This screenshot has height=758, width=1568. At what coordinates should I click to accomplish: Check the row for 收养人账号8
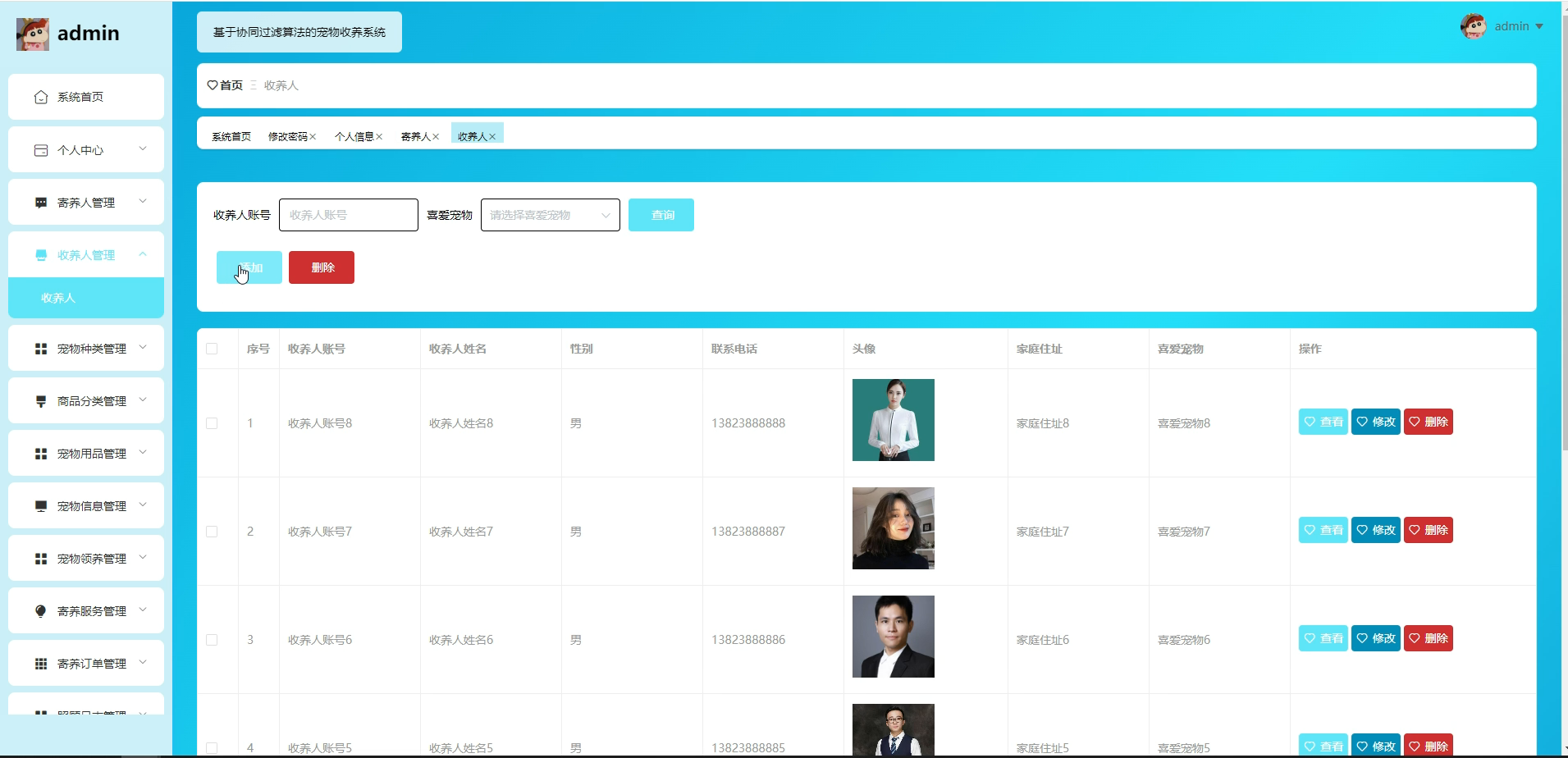(212, 423)
